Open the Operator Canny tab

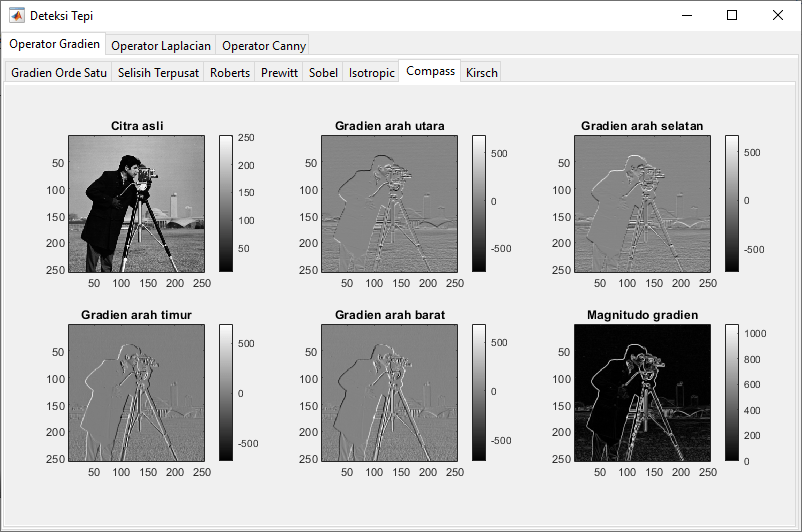[264, 46]
